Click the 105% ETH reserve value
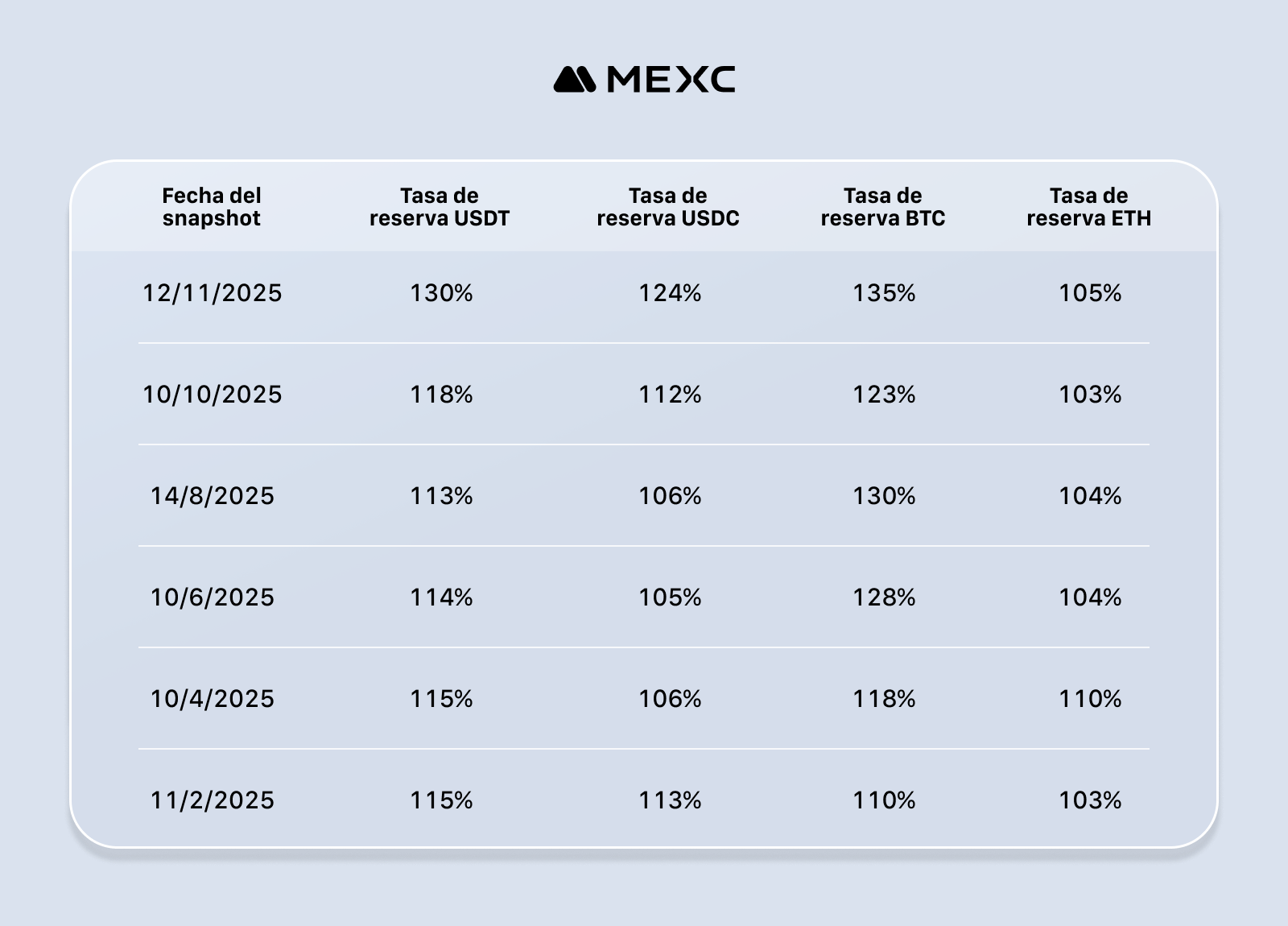 [x=1090, y=293]
